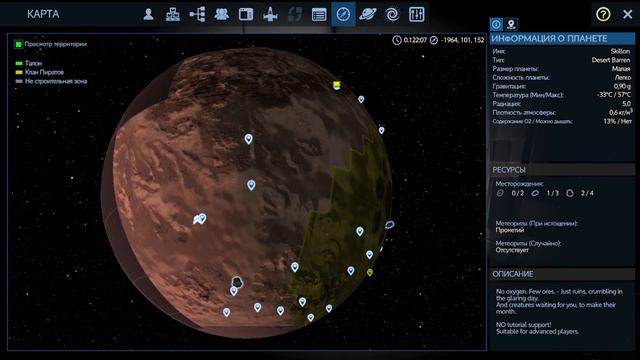This screenshot has height=360, width=640.
Task: Click the difficulty value Легко
Action: pos(623,78)
